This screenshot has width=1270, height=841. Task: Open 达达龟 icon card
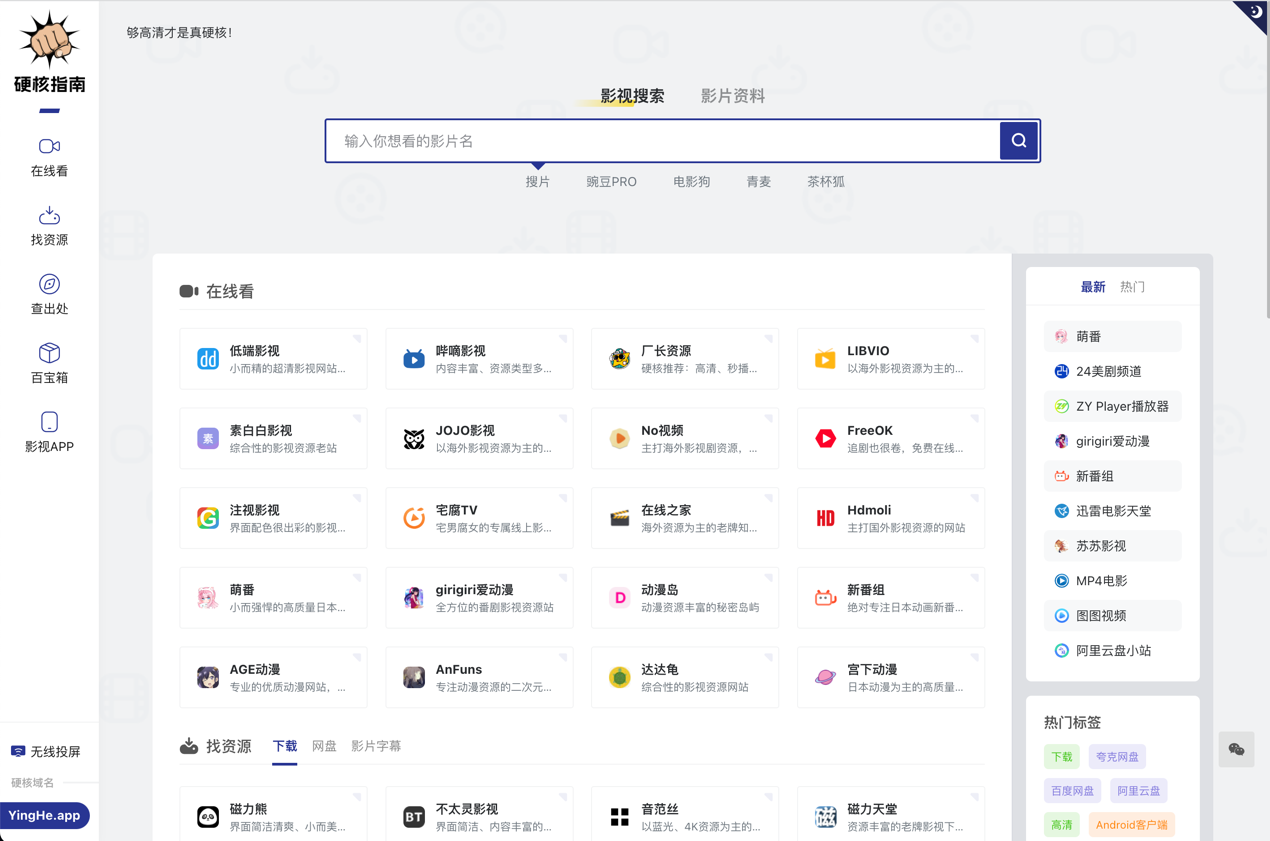[685, 677]
